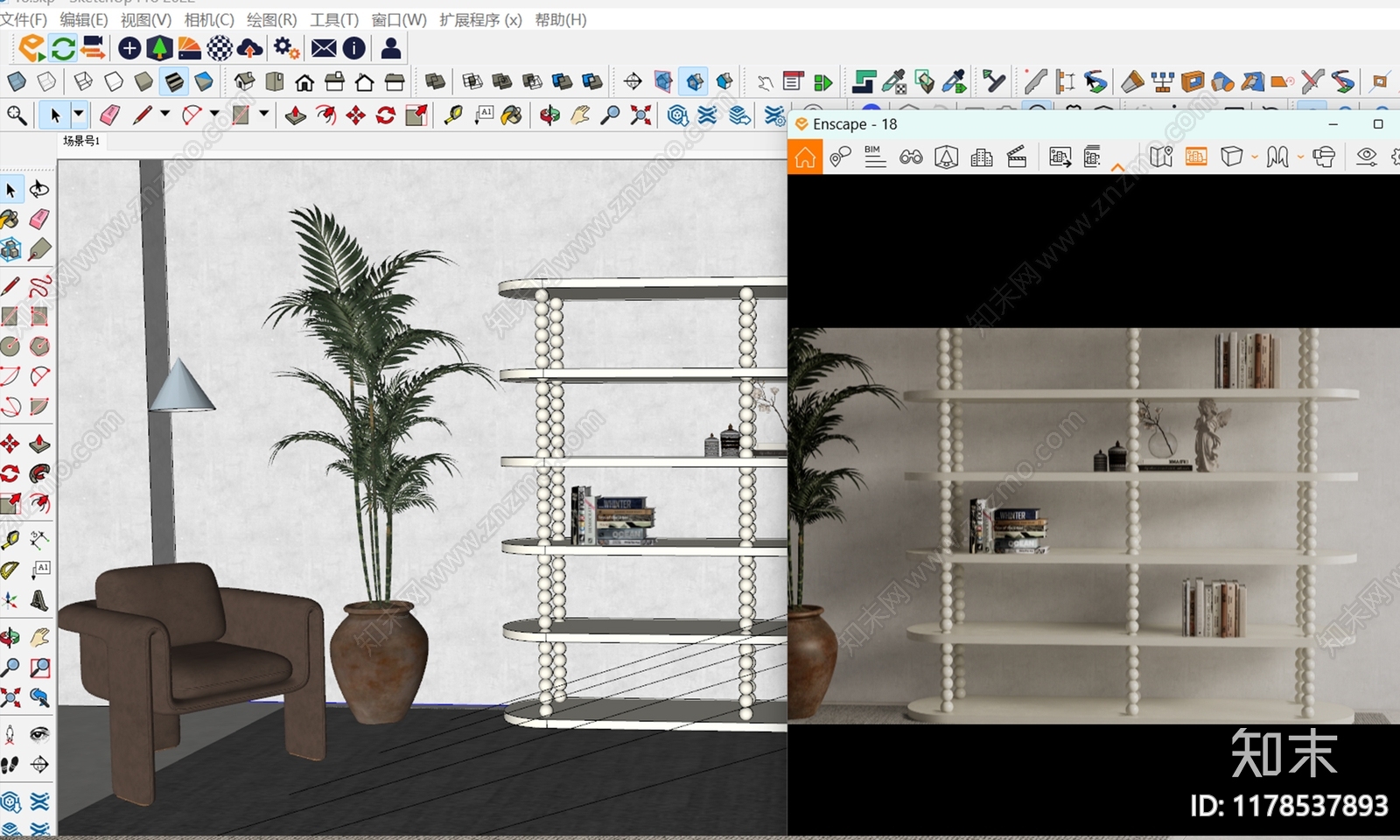Open the 编辑(E) menu

pyautogui.click(x=83, y=19)
